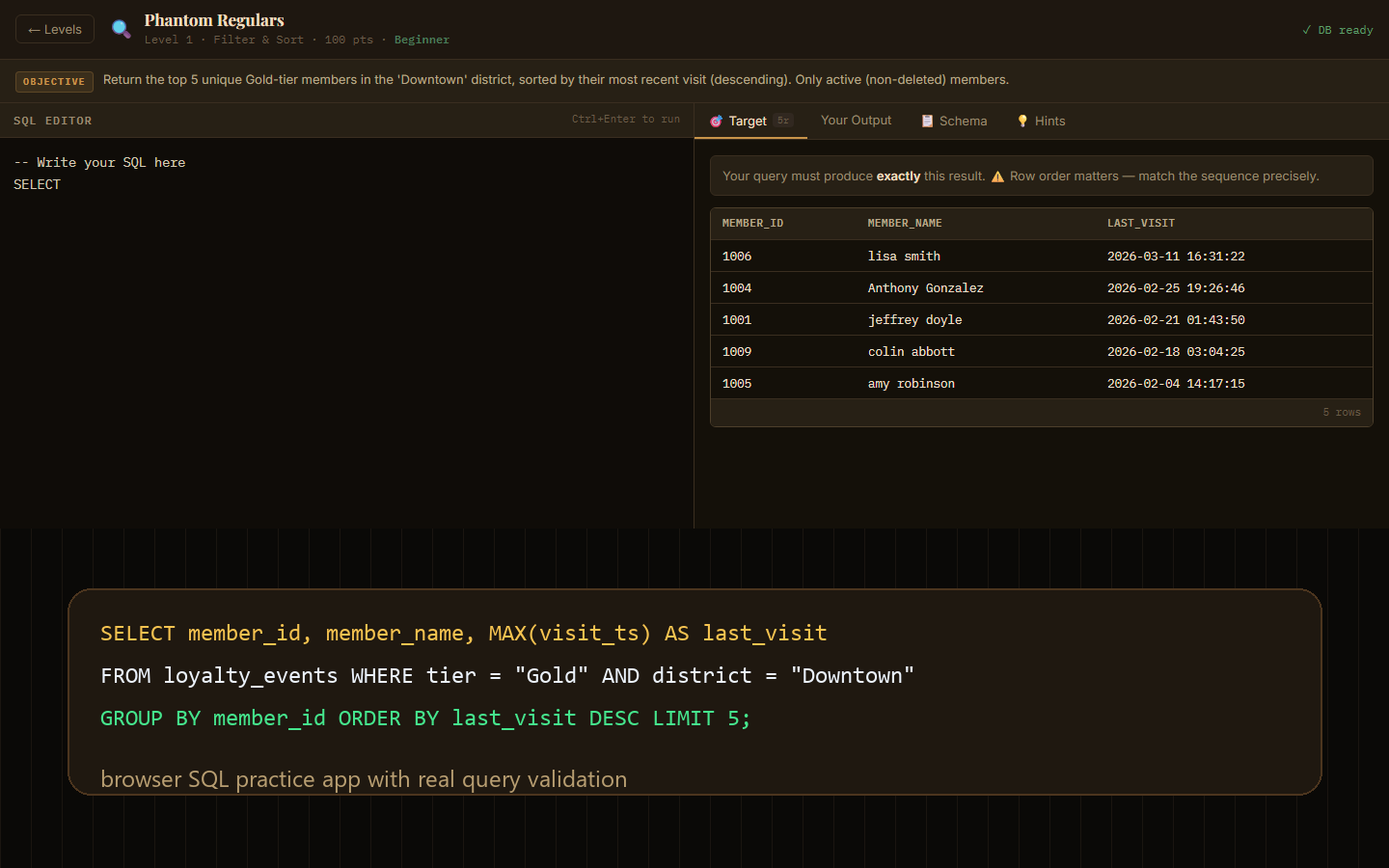Click the 'browser SQL practice app' caption text

coord(364,779)
